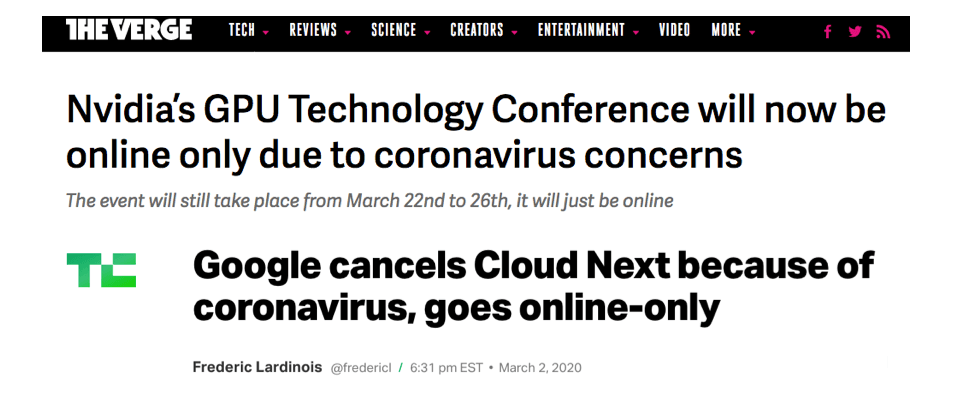Image resolution: width=976 pixels, height=413 pixels.
Task: Select the Reviews nav item
Action: coord(313,30)
